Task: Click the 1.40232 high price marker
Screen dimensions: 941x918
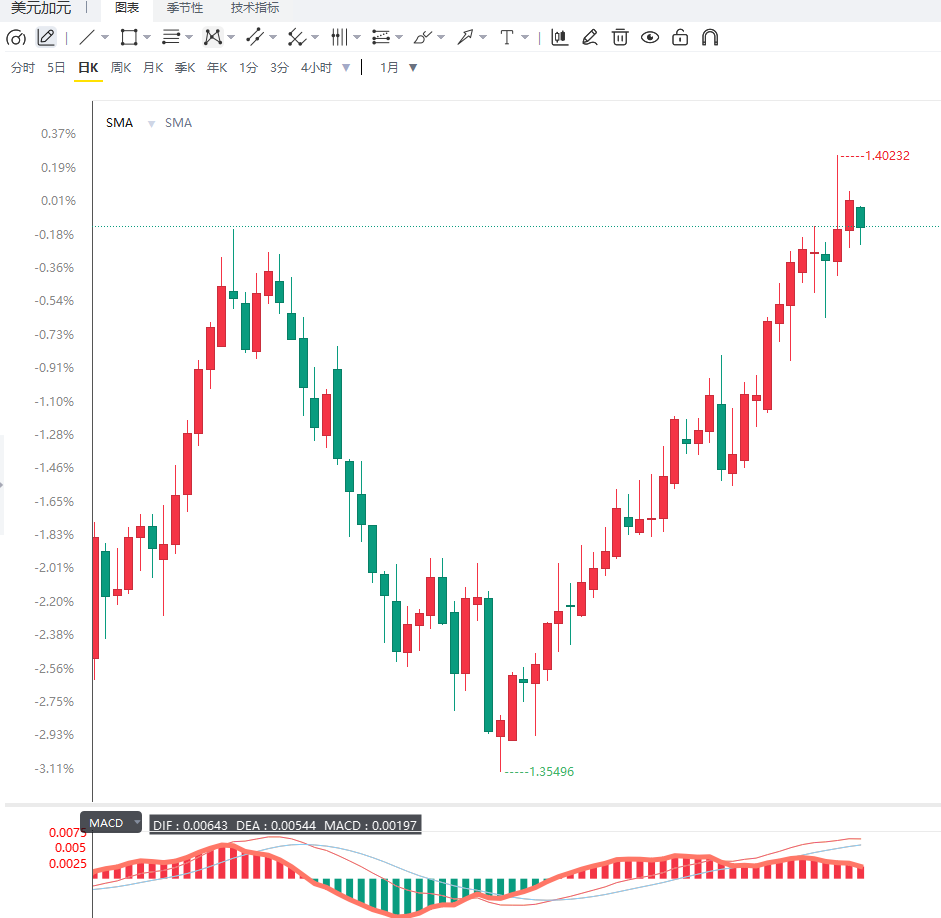Action: (x=887, y=156)
